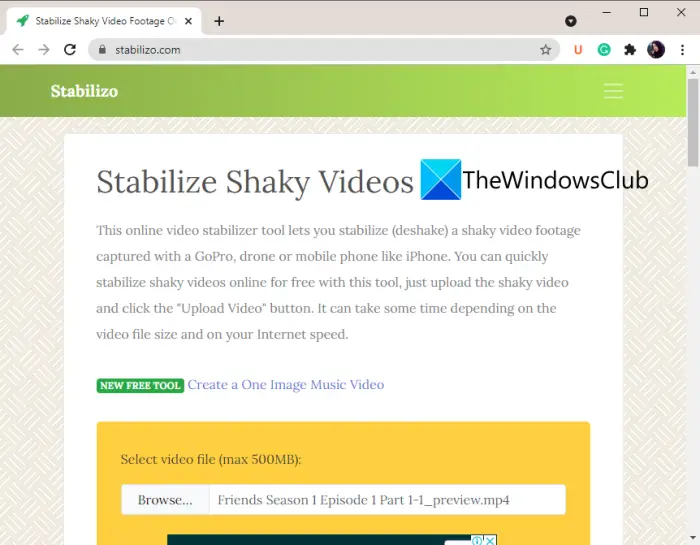700x545 pixels.
Task: Bookmark this page with the star icon
Action: [x=545, y=50]
